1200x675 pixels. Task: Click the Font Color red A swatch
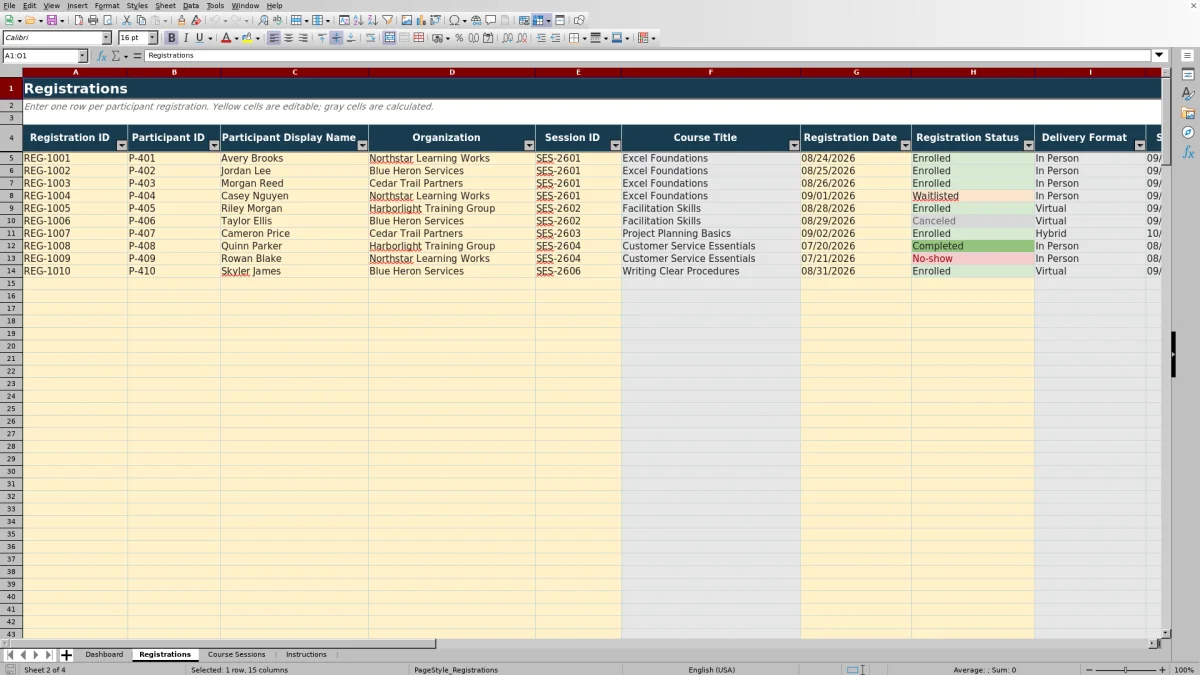(225, 38)
